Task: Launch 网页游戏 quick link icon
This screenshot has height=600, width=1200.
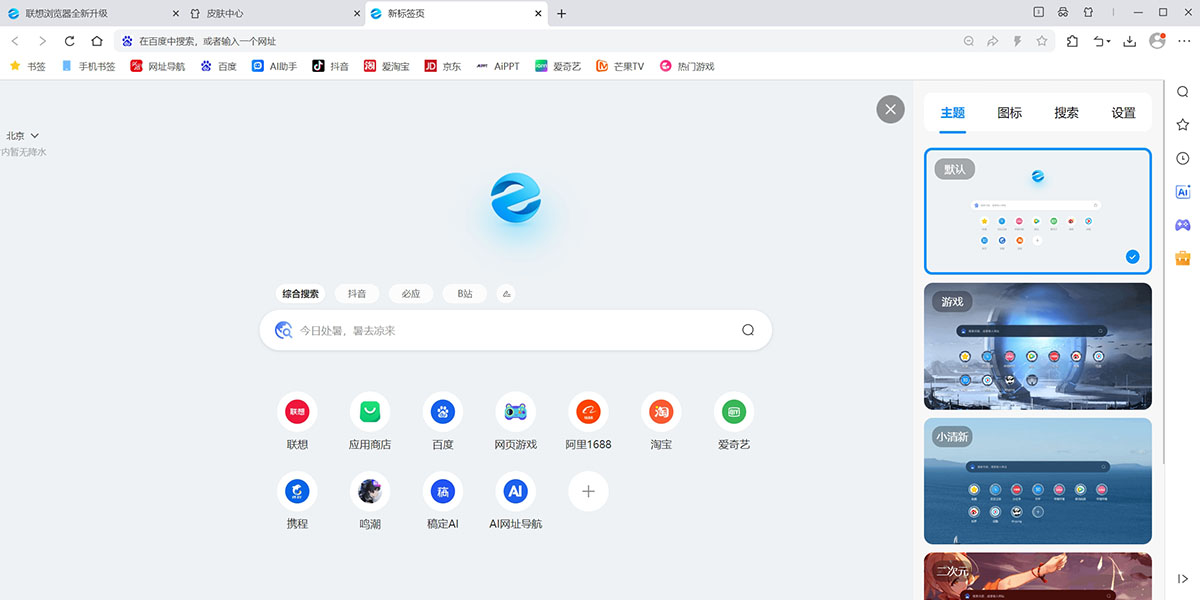Action: coord(515,412)
